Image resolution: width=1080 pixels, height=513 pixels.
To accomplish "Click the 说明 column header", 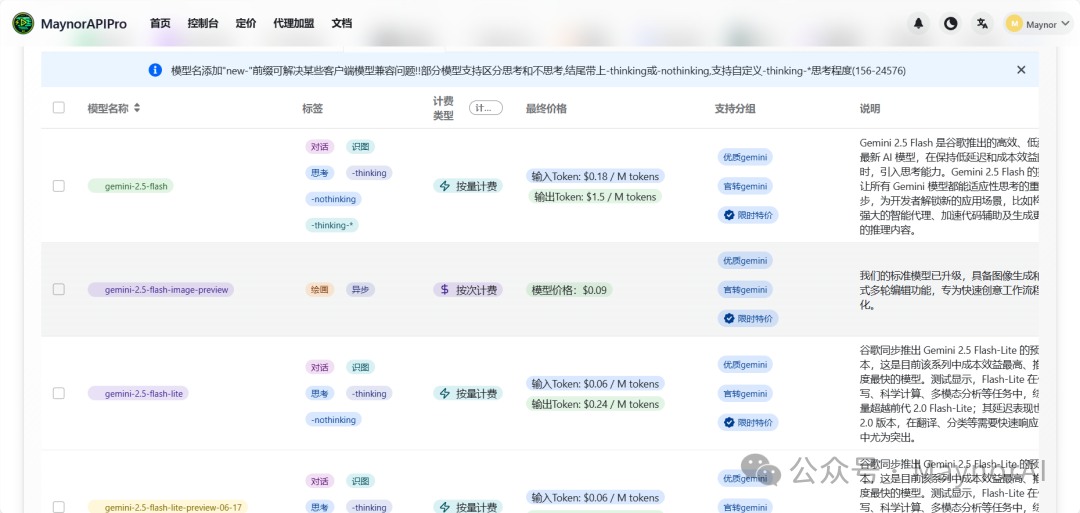I will click(870, 108).
